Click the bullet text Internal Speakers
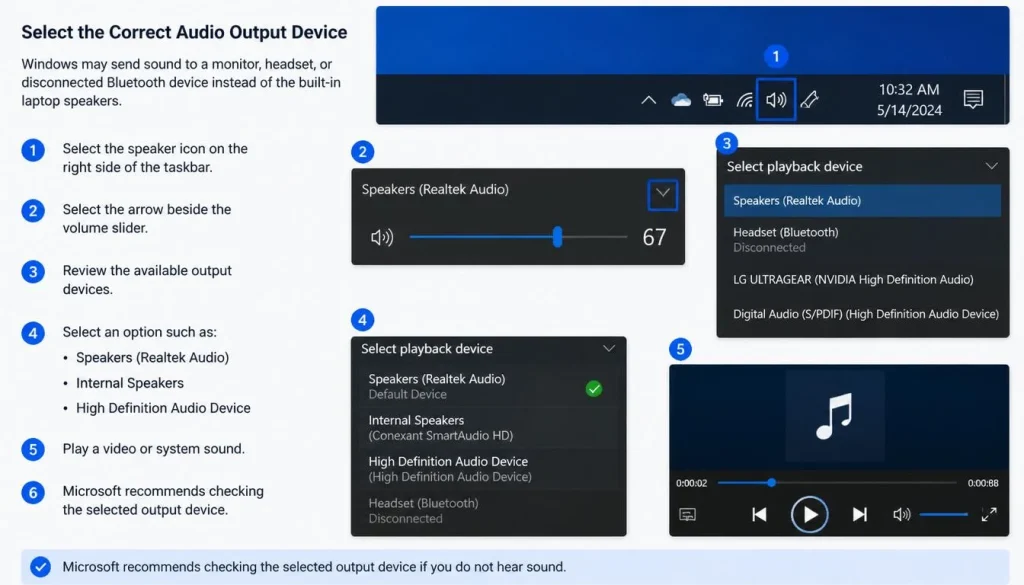Screen dimensions: 1024x585 [x=130, y=383]
